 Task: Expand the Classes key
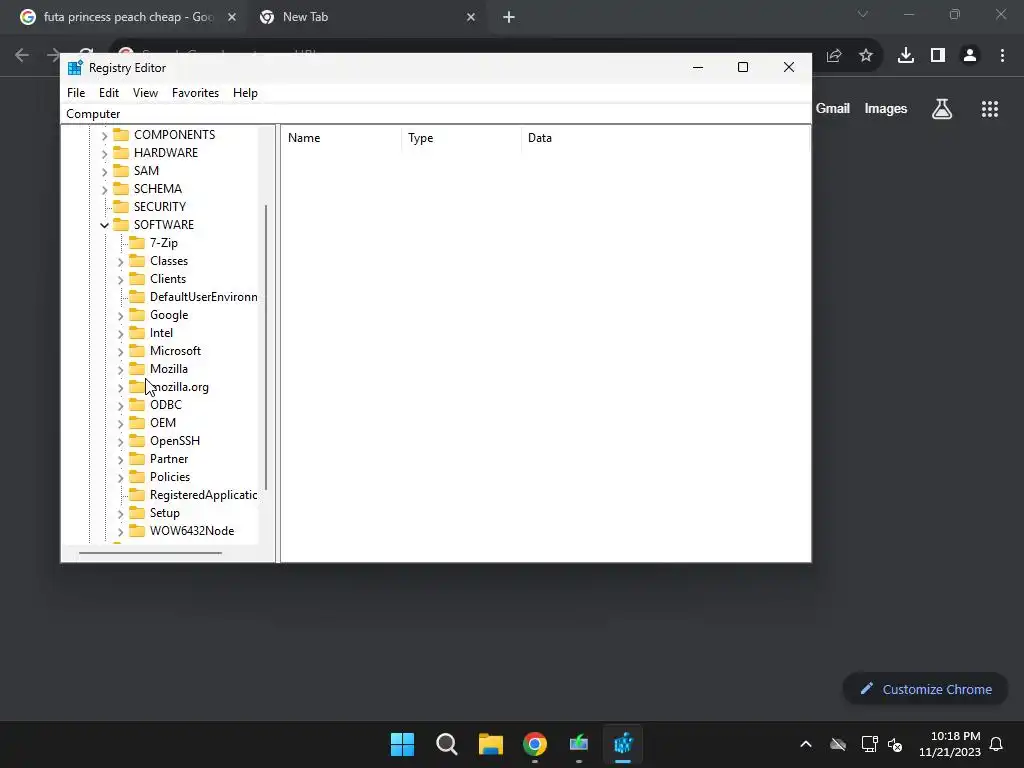tap(120, 261)
